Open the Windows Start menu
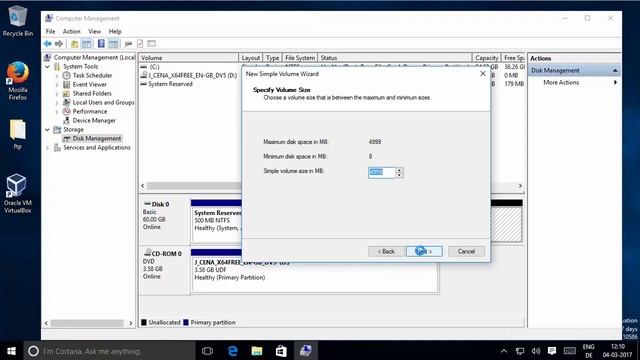The image size is (640, 360). click(x=11, y=351)
